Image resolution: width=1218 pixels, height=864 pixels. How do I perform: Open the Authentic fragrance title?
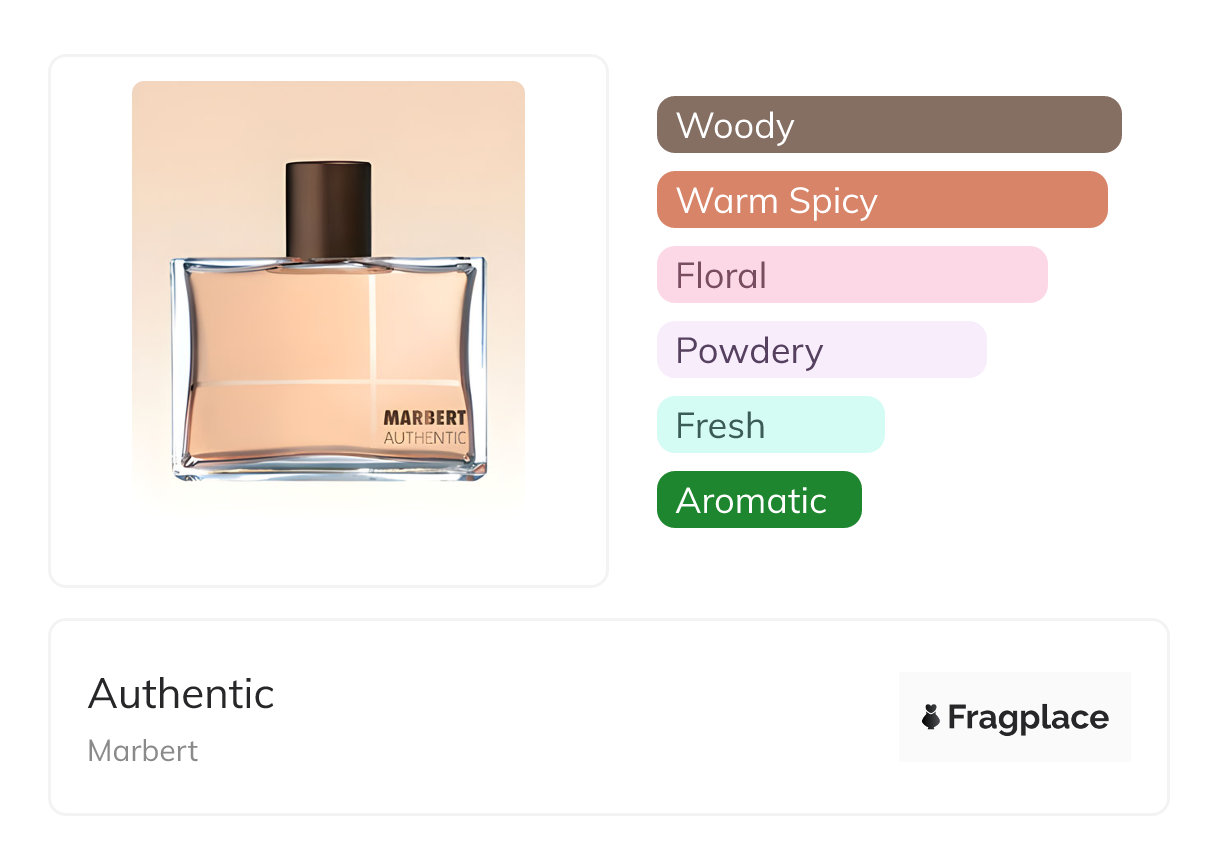click(181, 694)
